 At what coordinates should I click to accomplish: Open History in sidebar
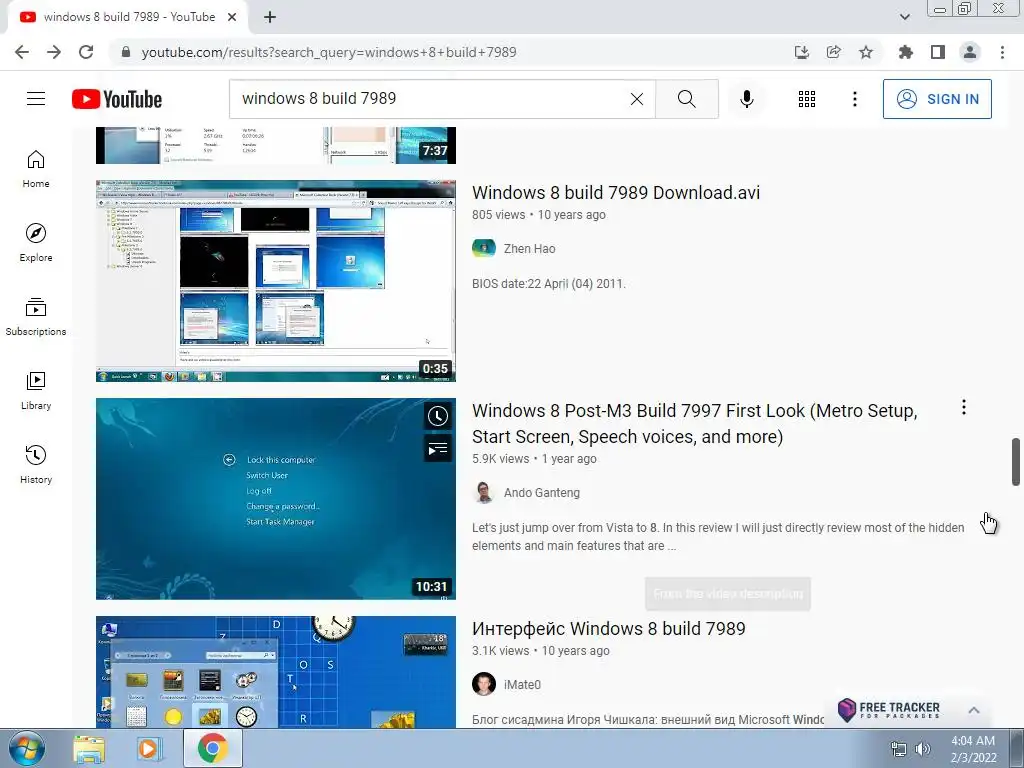click(36, 464)
